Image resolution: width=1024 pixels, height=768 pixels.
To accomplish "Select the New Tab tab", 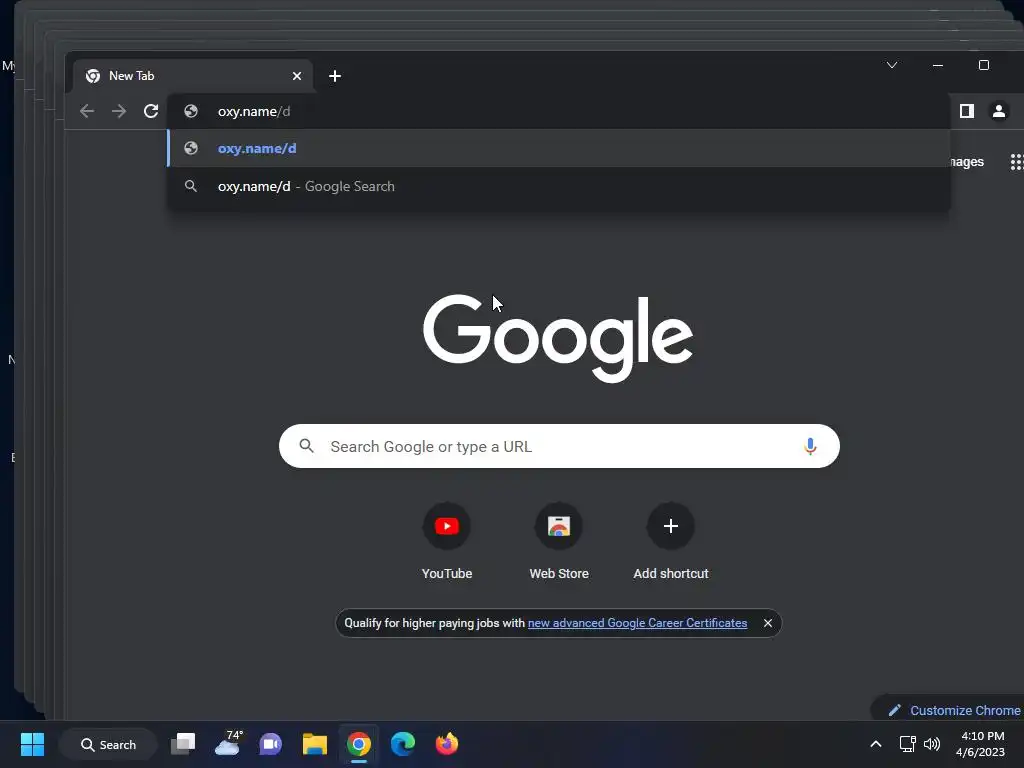I will [x=193, y=76].
